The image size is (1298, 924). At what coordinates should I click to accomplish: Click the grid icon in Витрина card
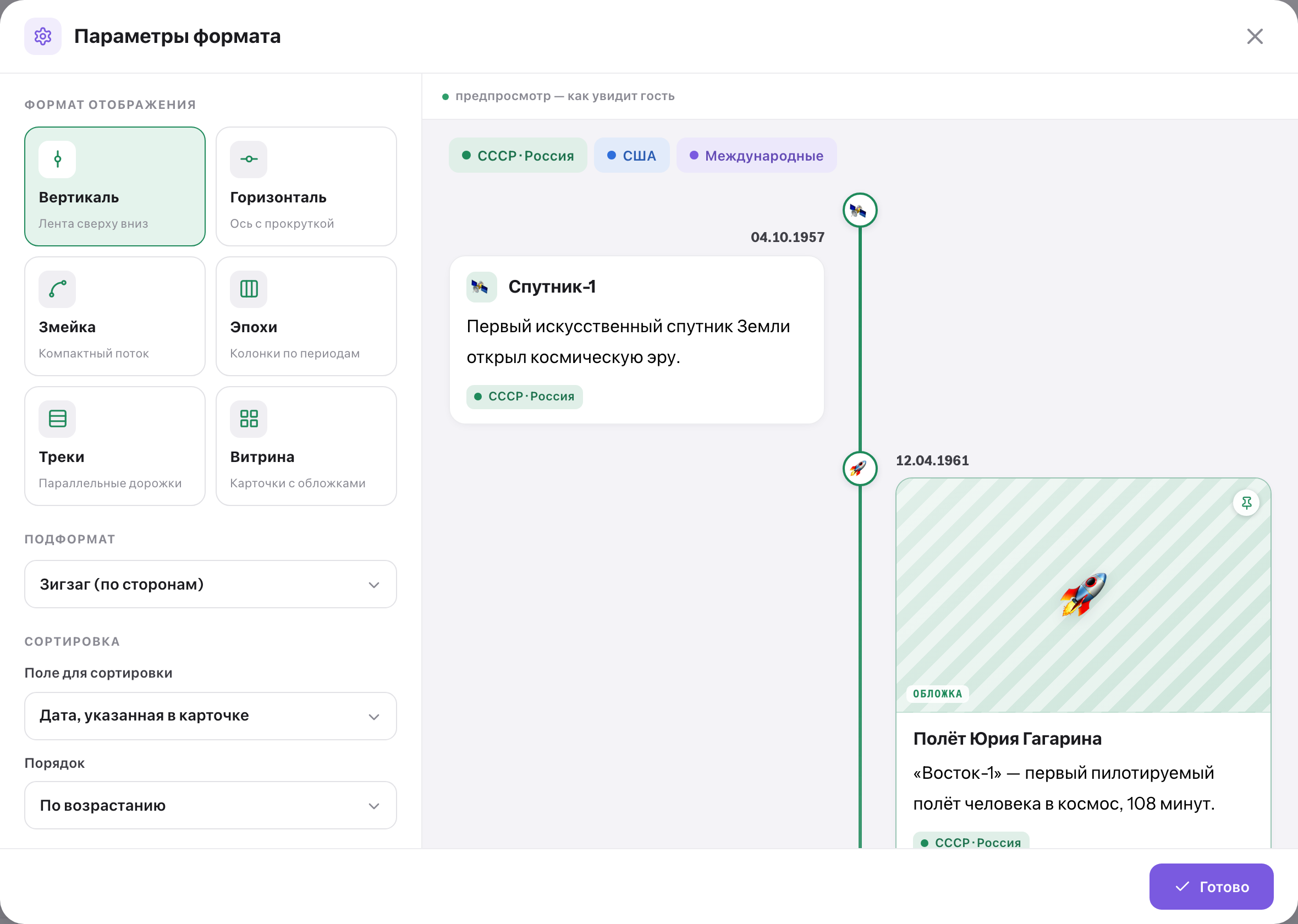pos(249,419)
